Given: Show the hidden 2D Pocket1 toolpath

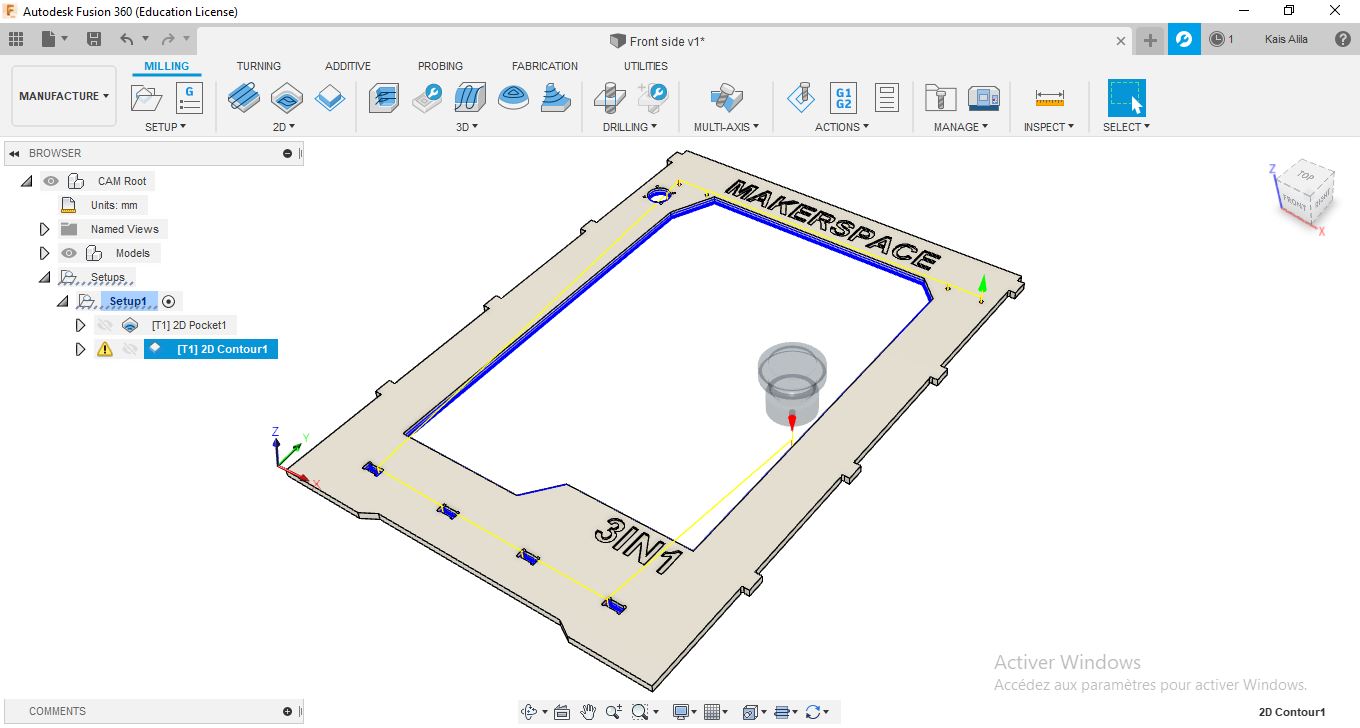Looking at the screenshot, I should [x=104, y=325].
